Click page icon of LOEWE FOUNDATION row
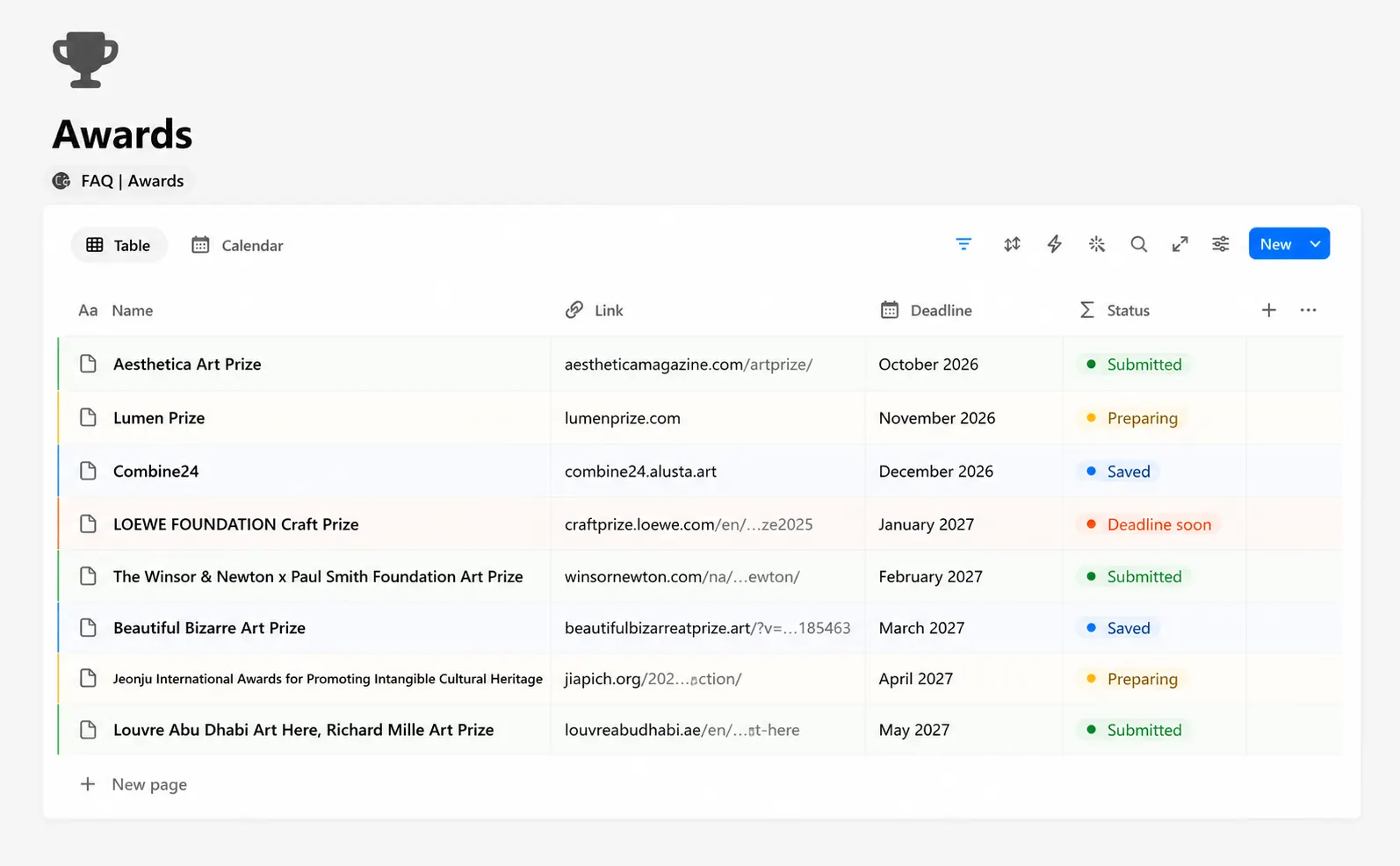1400x866 pixels. point(88,523)
